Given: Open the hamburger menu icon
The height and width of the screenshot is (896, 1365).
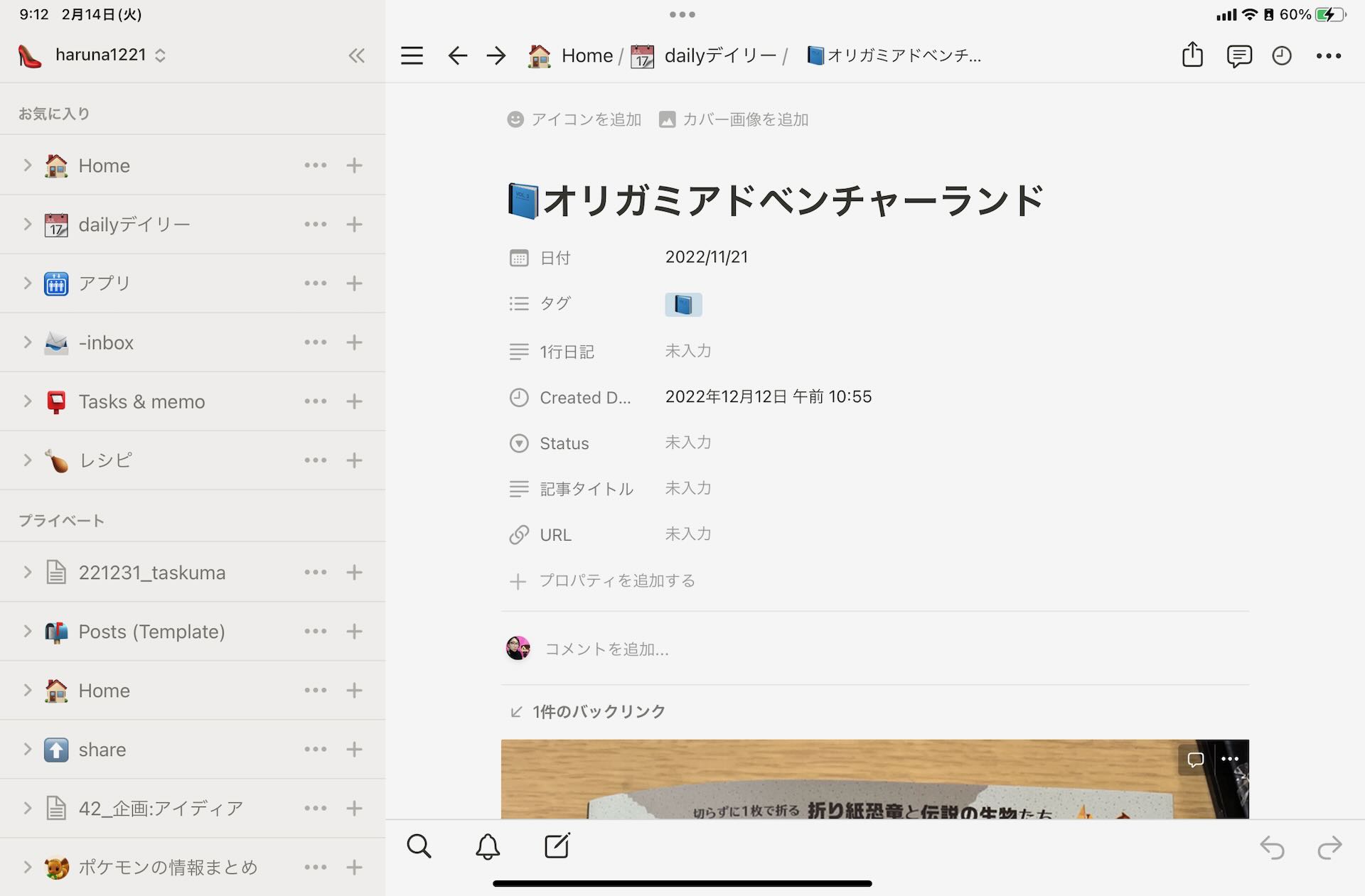Looking at the screenshot, I should click(412, 55).
